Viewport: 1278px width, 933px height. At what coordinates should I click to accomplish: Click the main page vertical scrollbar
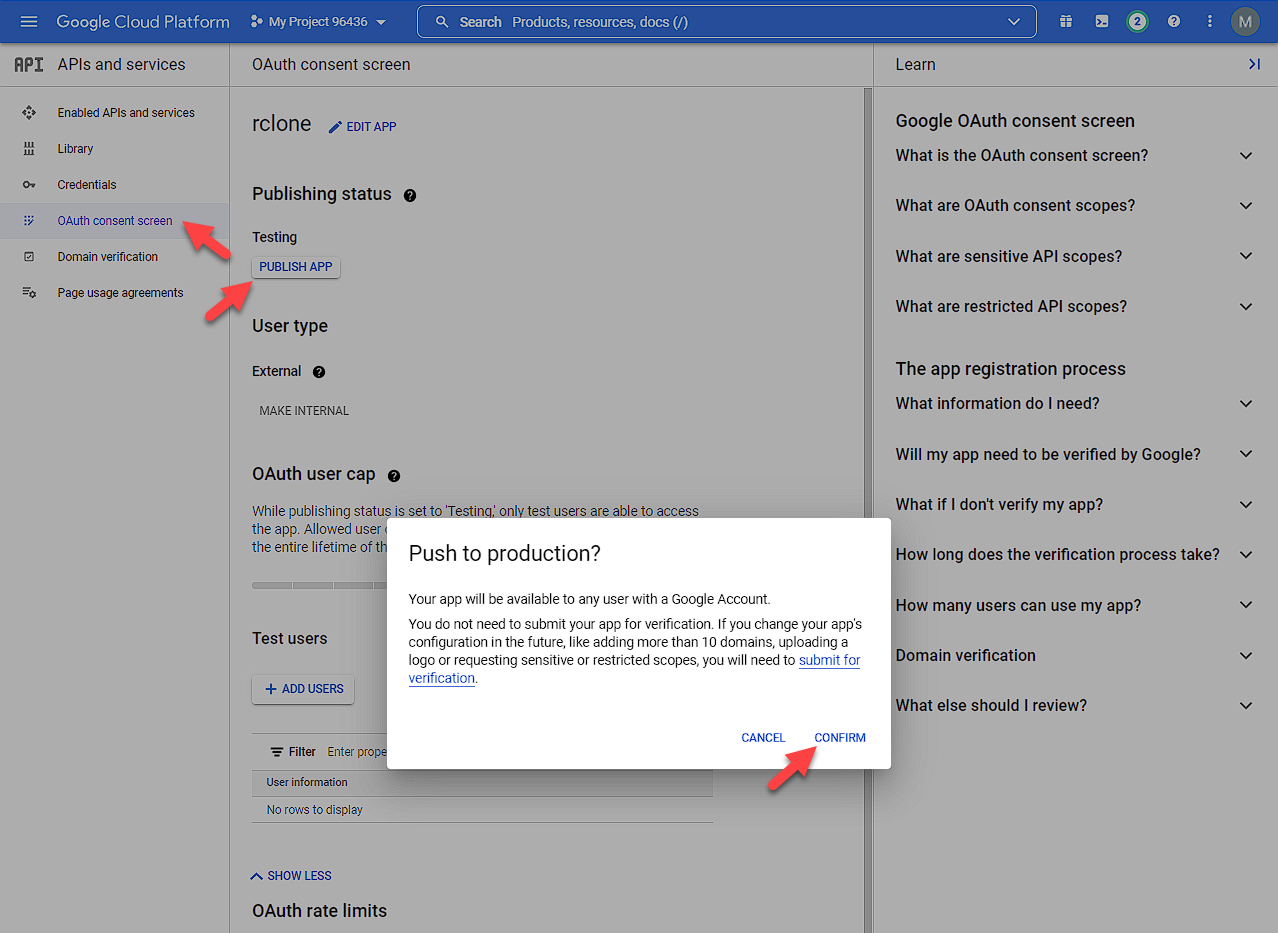(868, 510)
